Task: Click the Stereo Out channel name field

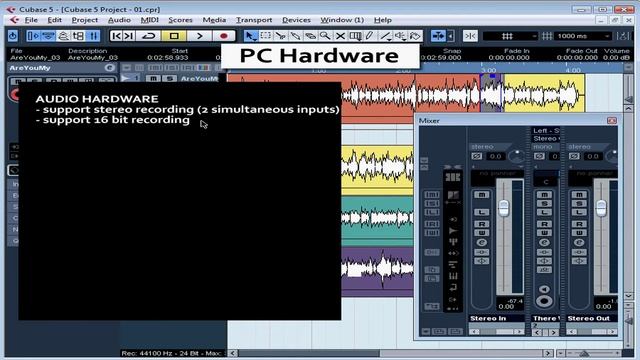Action: 591,318
